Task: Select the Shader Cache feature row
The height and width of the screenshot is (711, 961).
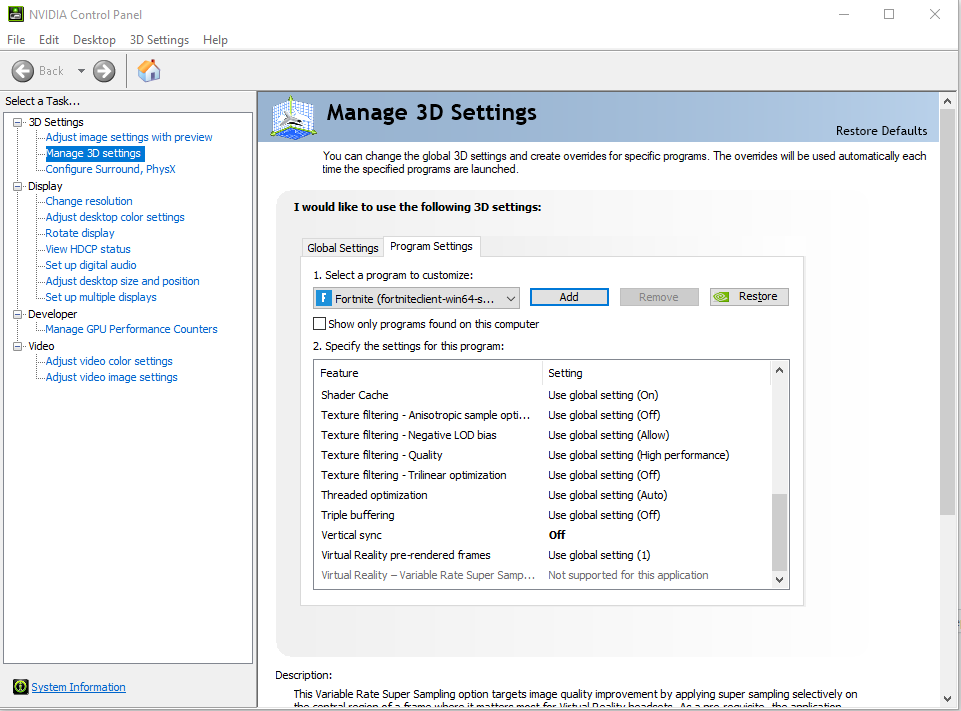Action: [543, 395]
